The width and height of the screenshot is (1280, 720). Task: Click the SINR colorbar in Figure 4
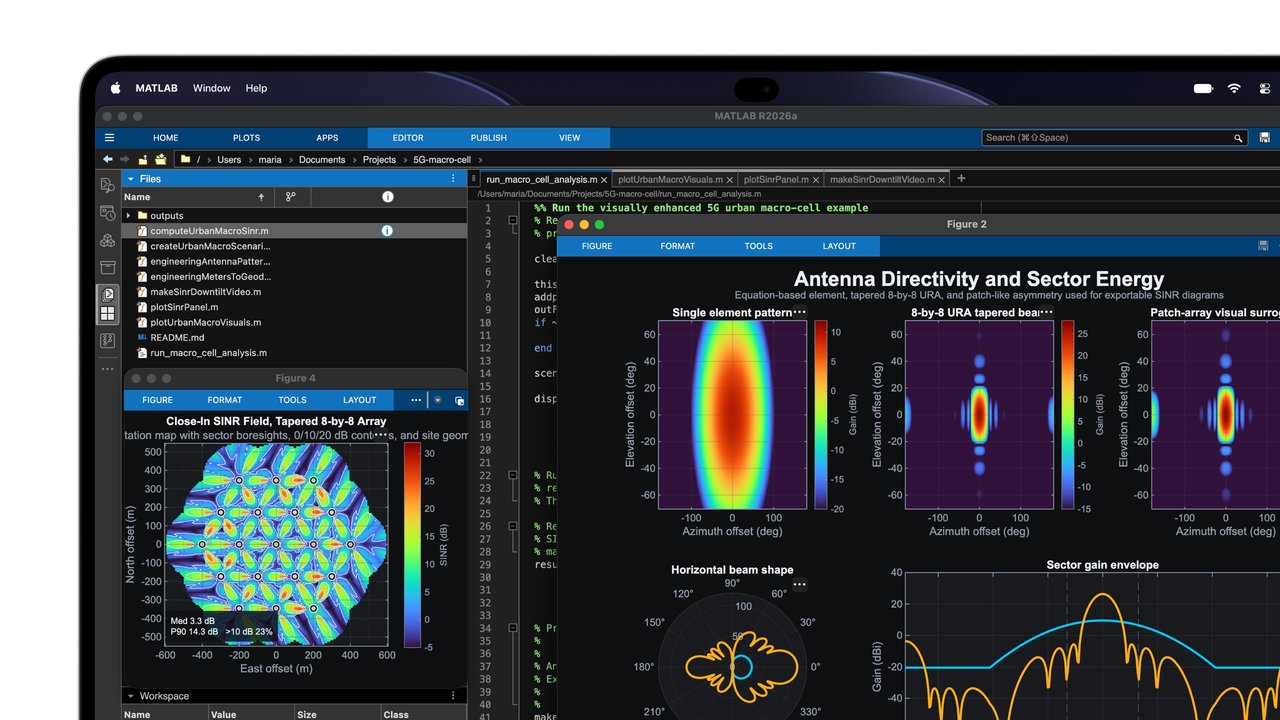coord(412,545)
